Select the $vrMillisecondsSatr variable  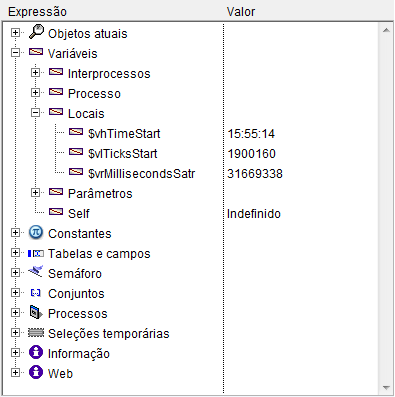pos(141,174)
